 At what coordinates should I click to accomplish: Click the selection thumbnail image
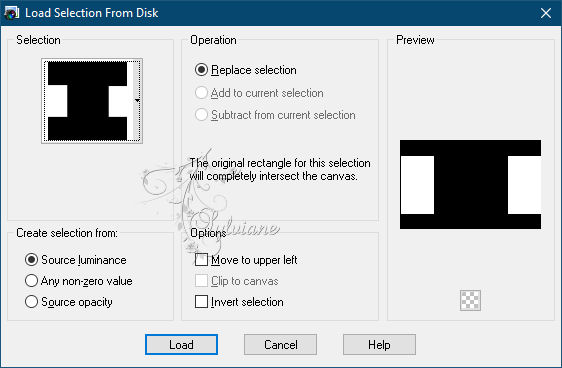coord(87,101)
